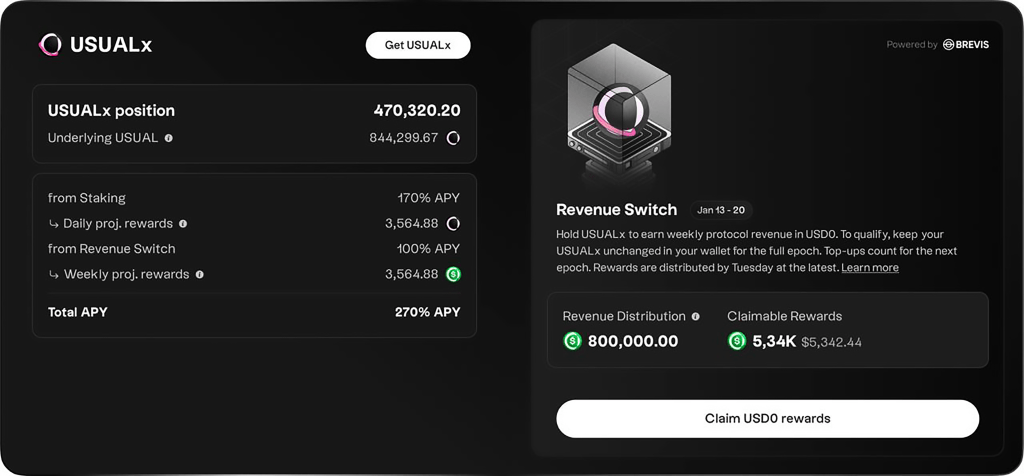The image size is (1024, 476).
Task: Click the Total APY row
Action: coord(254,312)
